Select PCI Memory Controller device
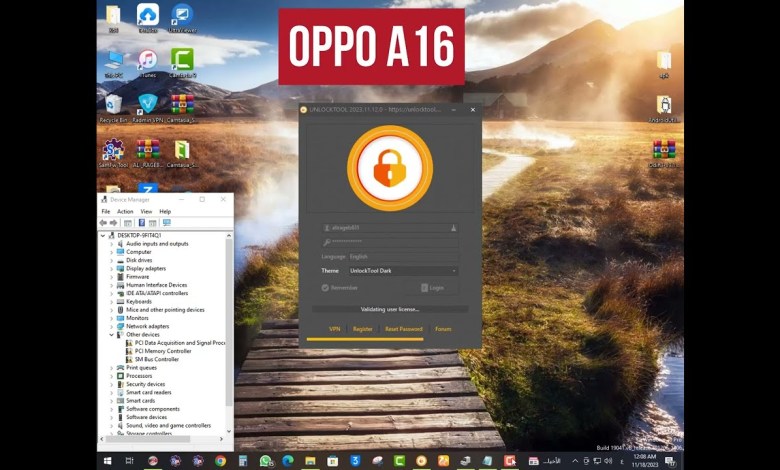780x470 pixels. point(163,351)
